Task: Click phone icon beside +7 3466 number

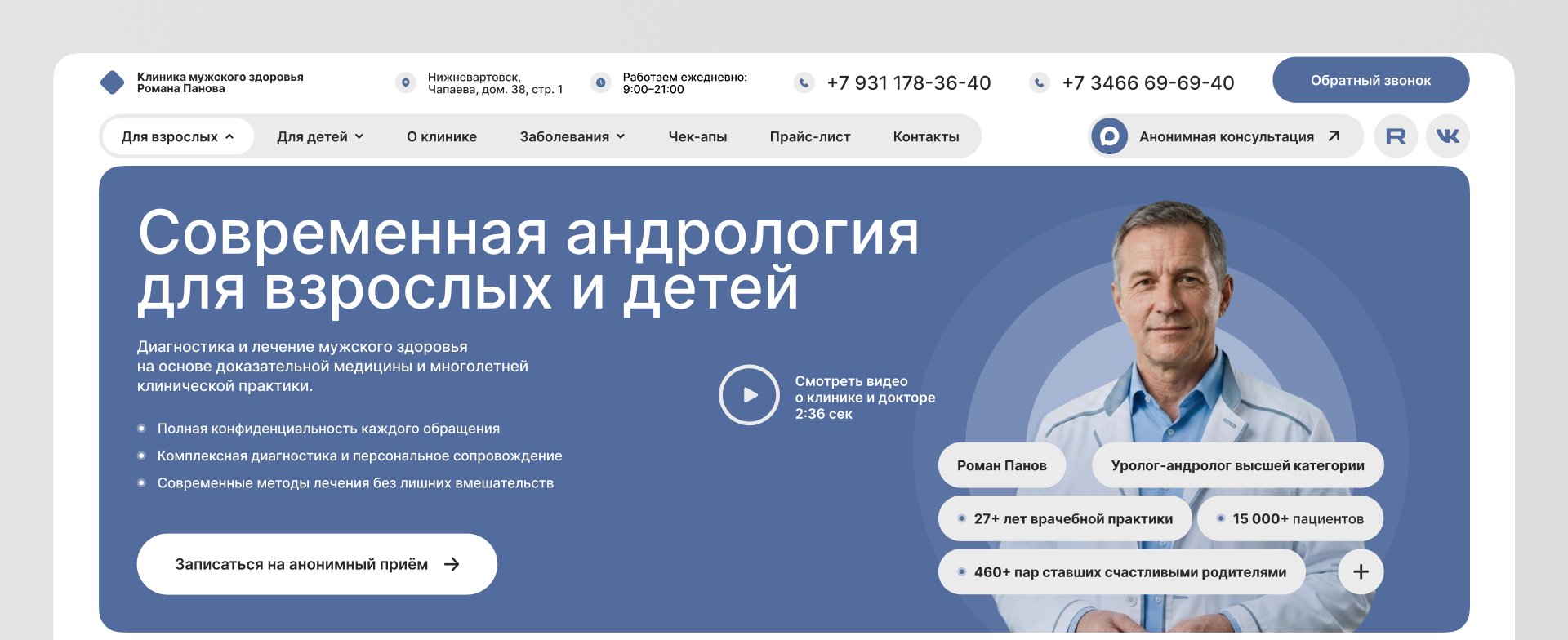Action: [1040, 82]
